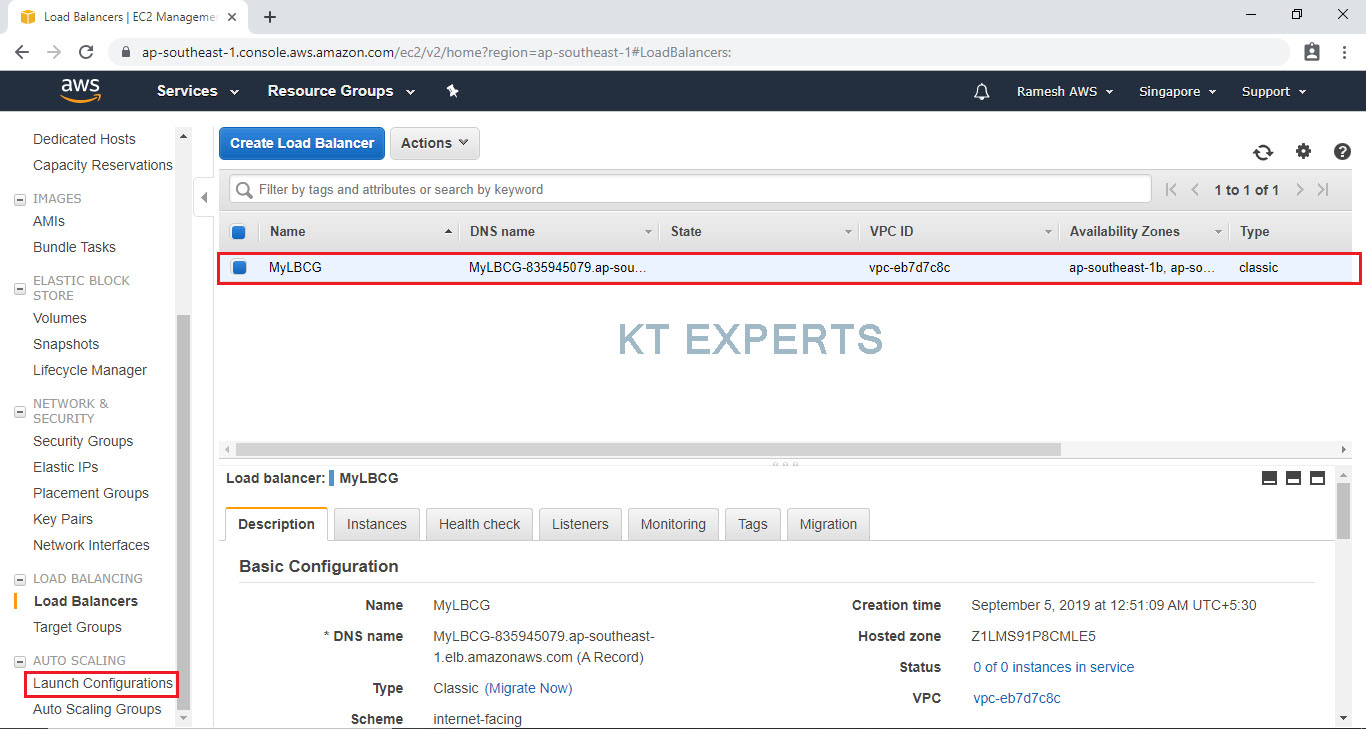Collapse the IMAGES section in sidebar
This screenshot has height=729, width=1366.
(20, 200)
